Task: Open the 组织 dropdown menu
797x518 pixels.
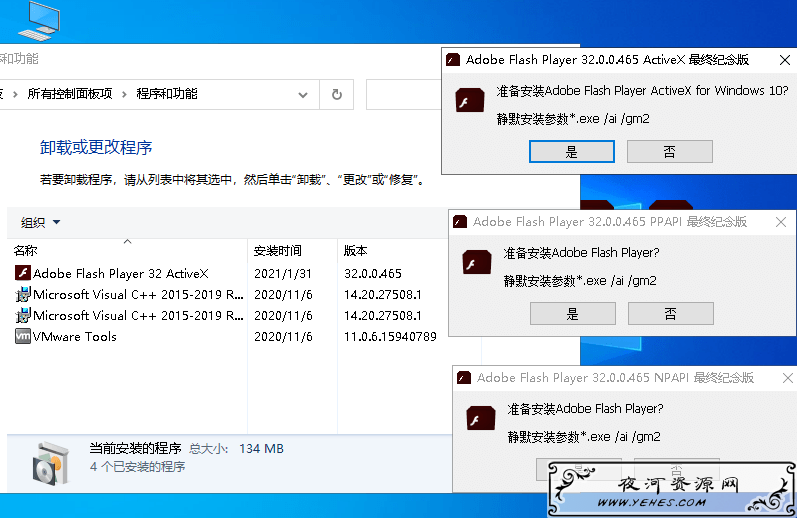Action: tap(40, 222)
